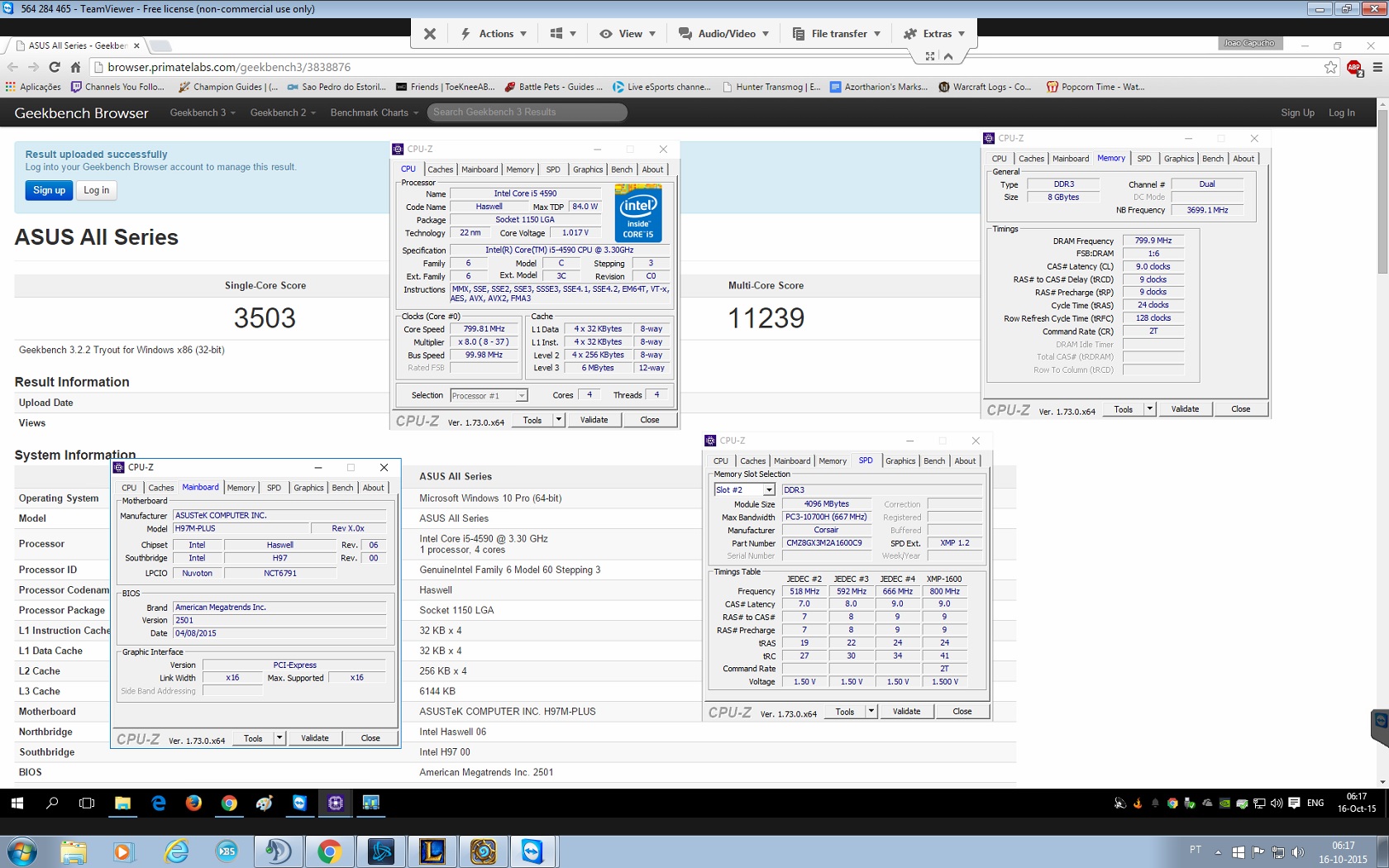Click the blue Sign up button
This screenshot has height=868, width=1389.
point(49,190)
